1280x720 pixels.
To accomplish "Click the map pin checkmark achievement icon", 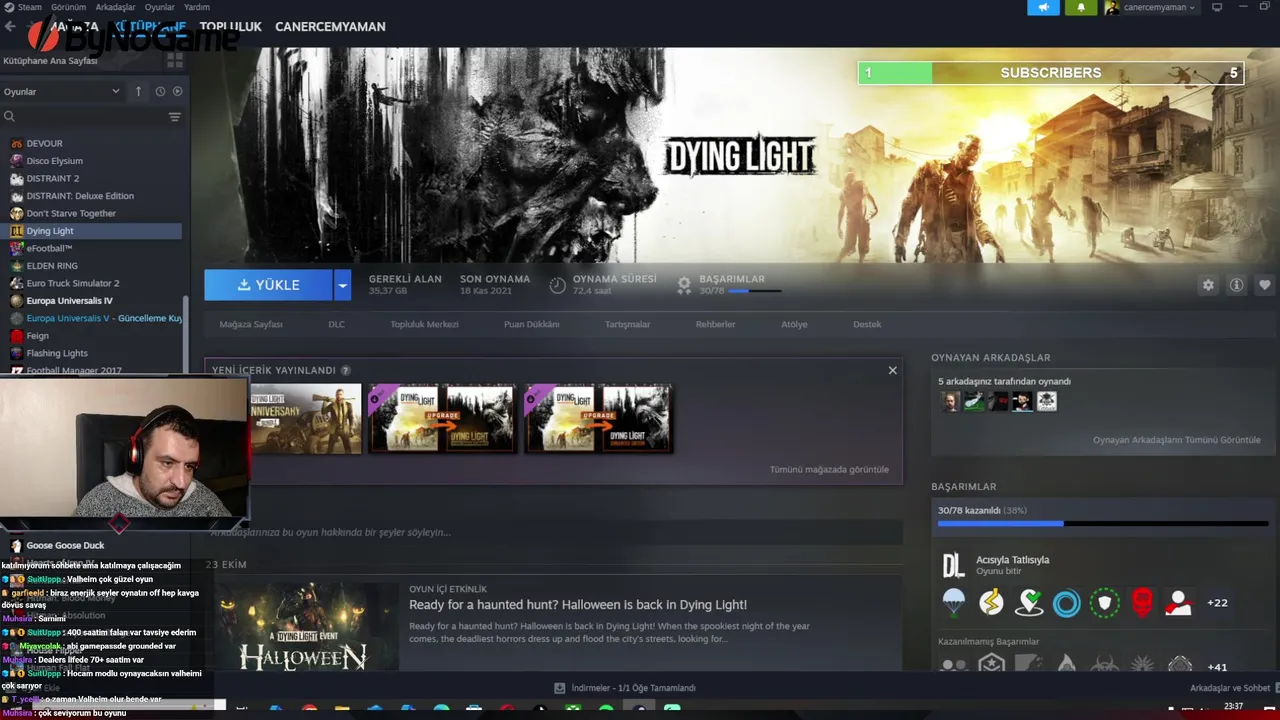I will tap(1029, 603).
